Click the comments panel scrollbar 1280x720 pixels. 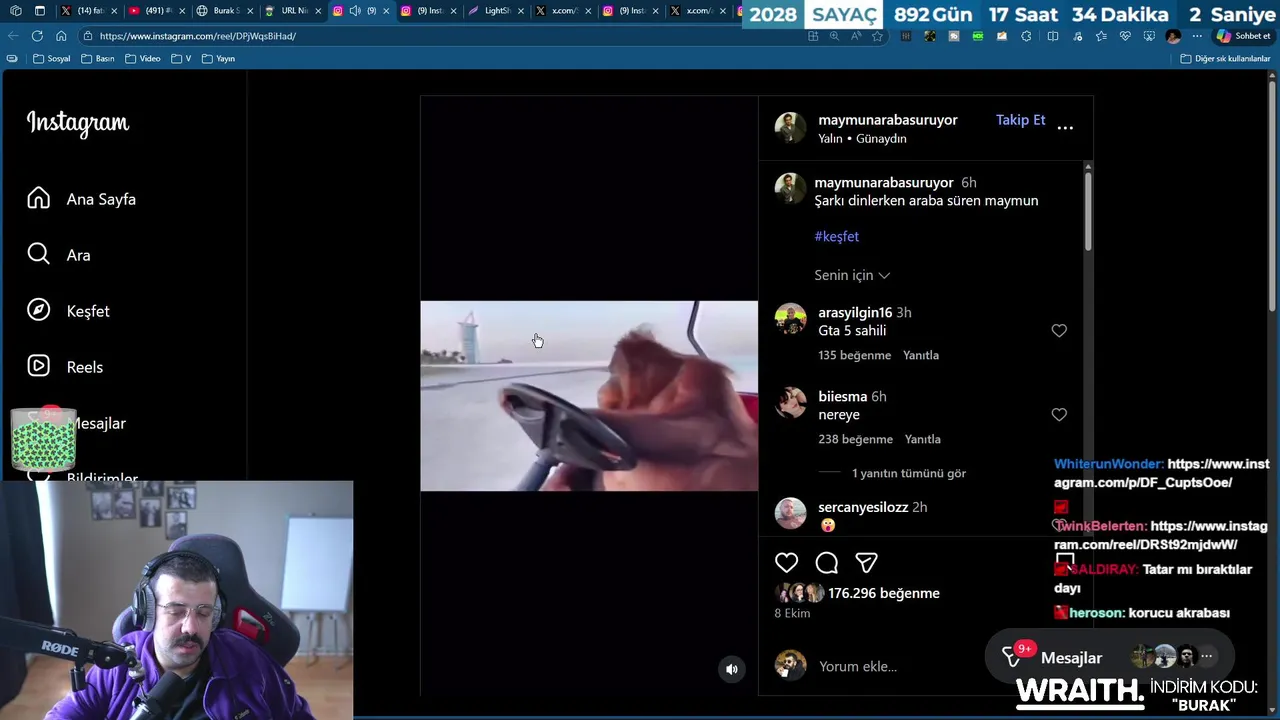click(x=1087, y=211)
